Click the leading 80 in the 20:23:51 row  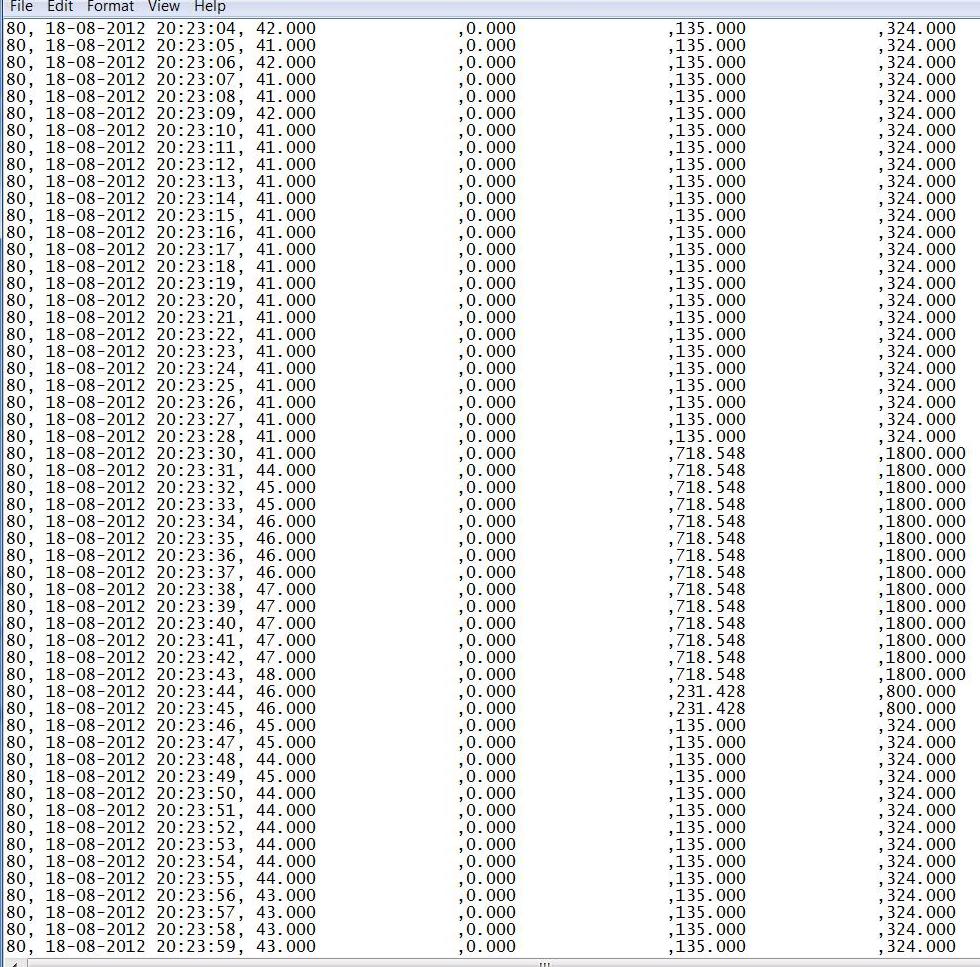pos(16,811)
